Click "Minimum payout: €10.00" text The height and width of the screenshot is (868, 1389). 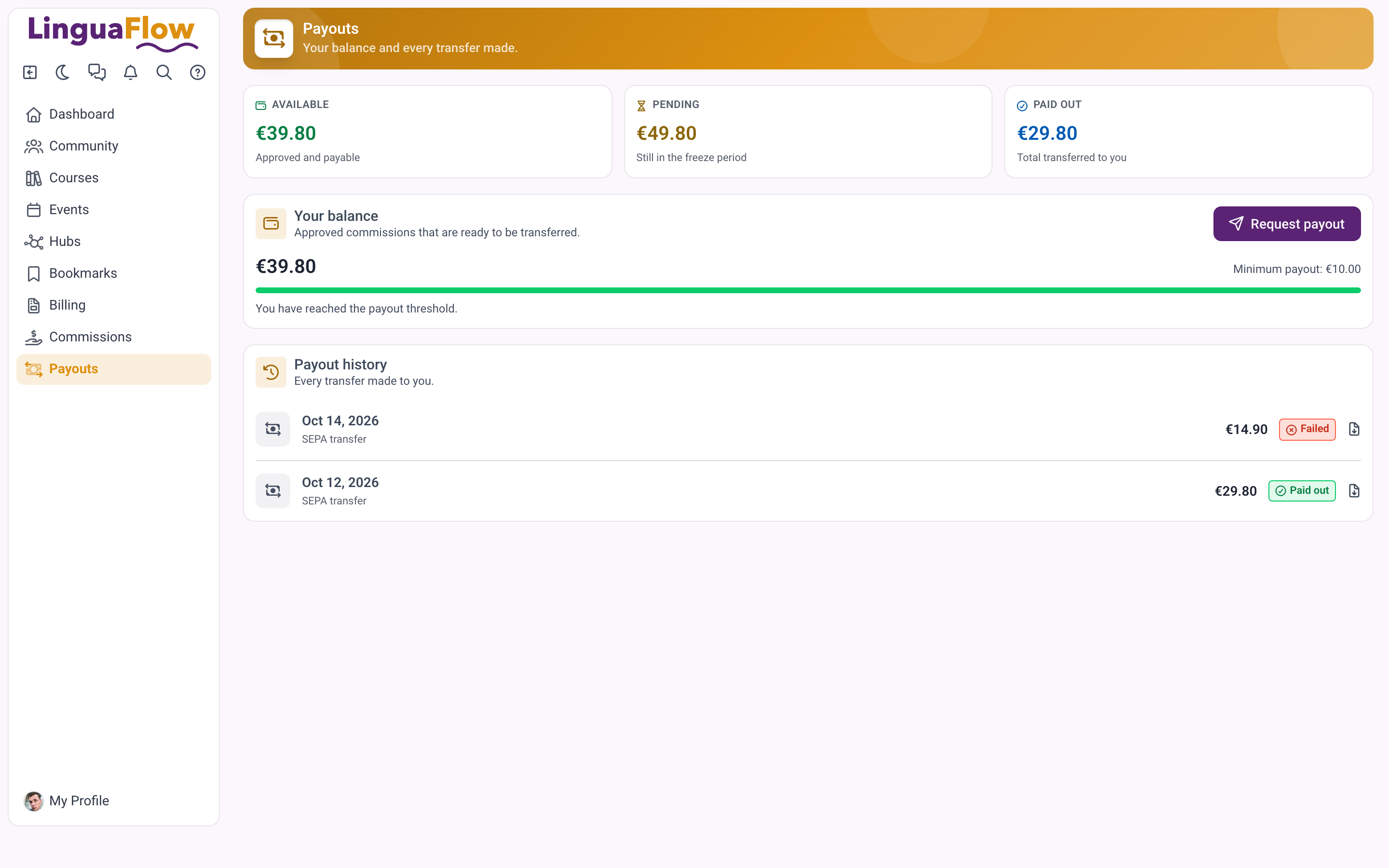point(1296,269)
